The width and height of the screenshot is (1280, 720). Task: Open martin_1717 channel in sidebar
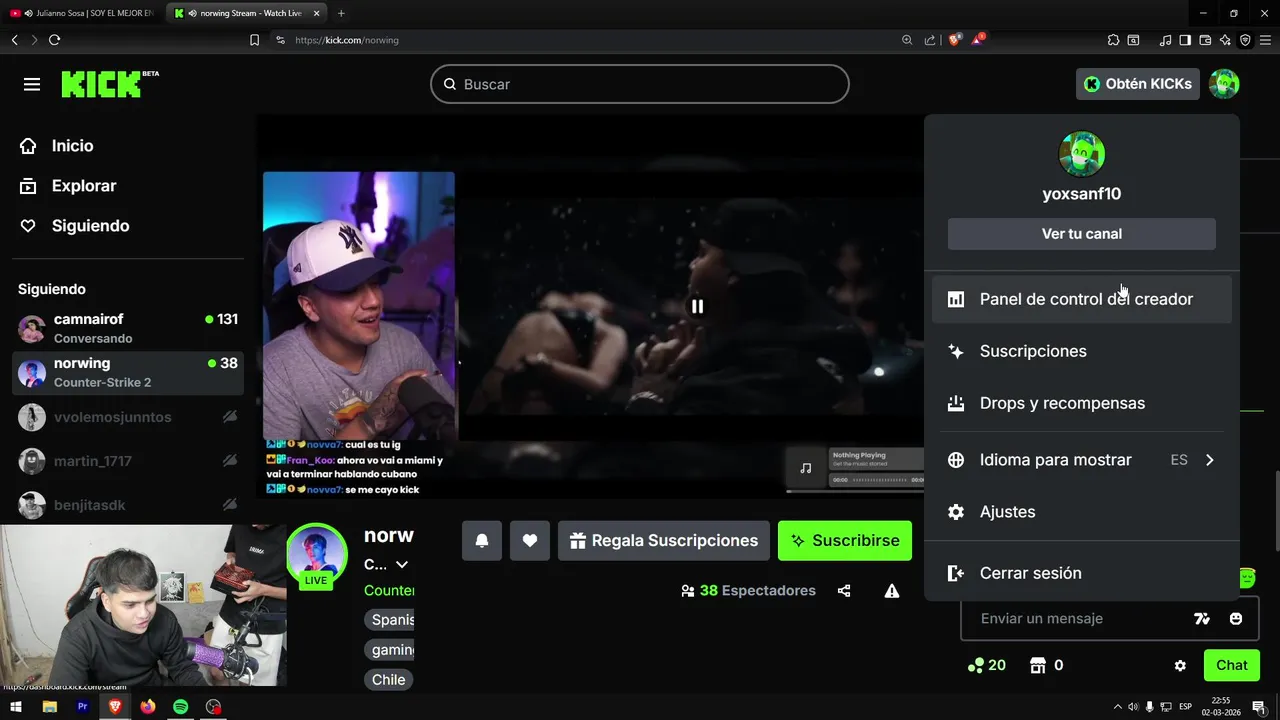tap(128, 461)
